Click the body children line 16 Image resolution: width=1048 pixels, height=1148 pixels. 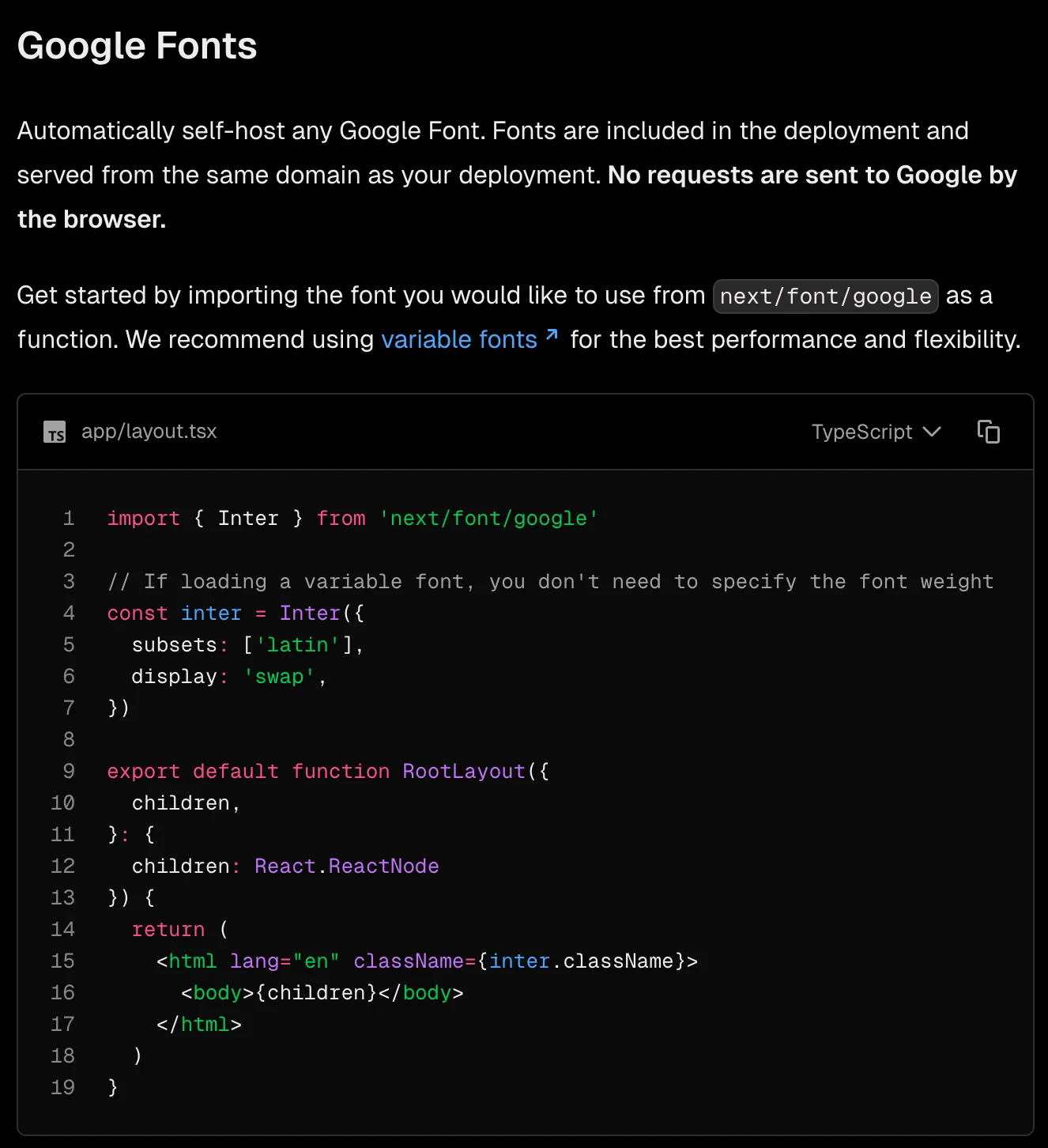322,993
